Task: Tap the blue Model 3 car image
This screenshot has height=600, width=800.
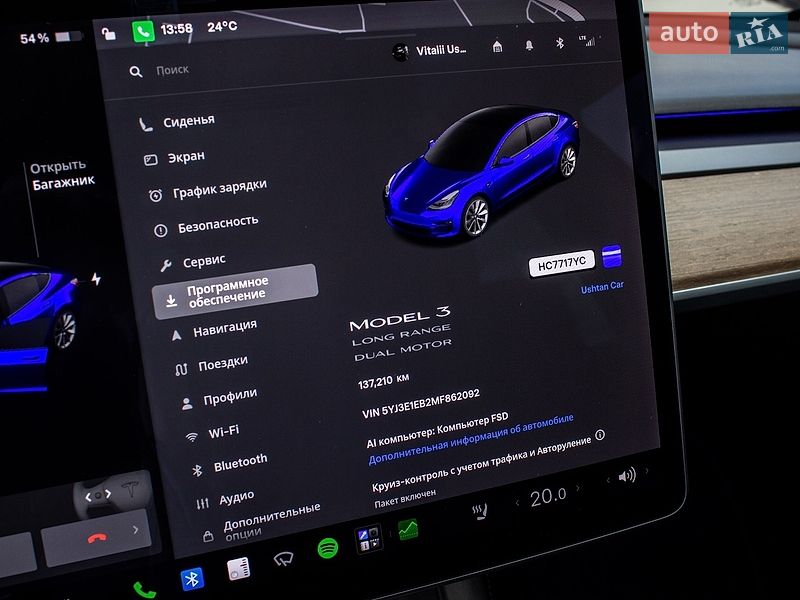Action: (482, 172)
